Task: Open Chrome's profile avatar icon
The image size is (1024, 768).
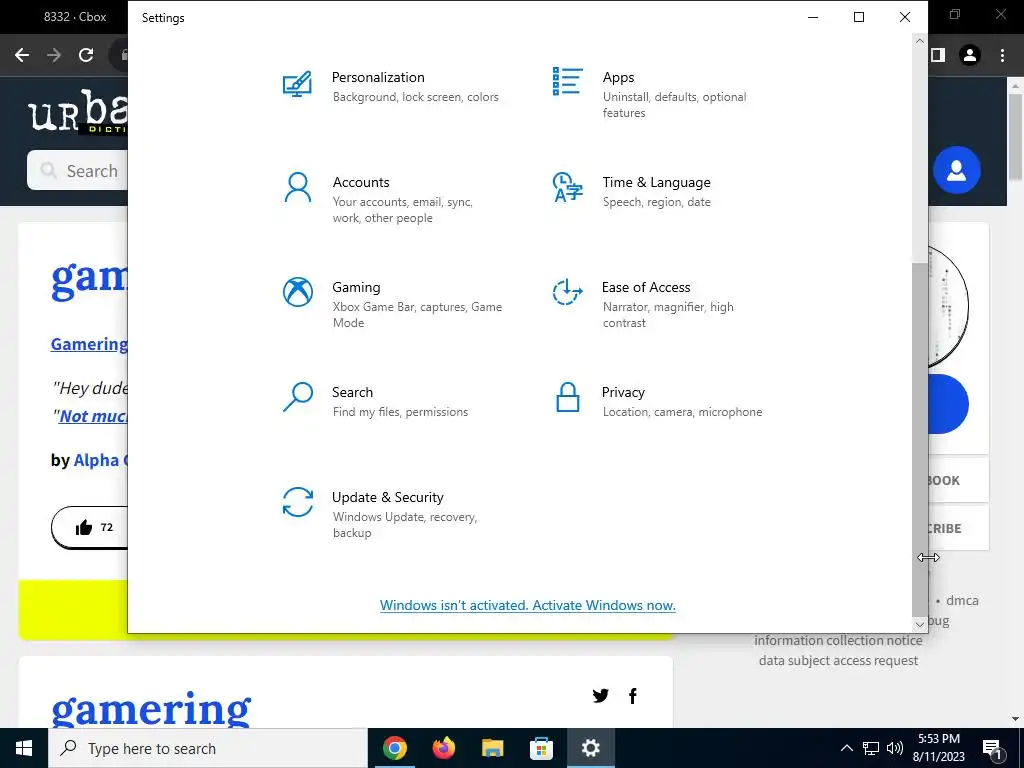Action: (970, 55)
